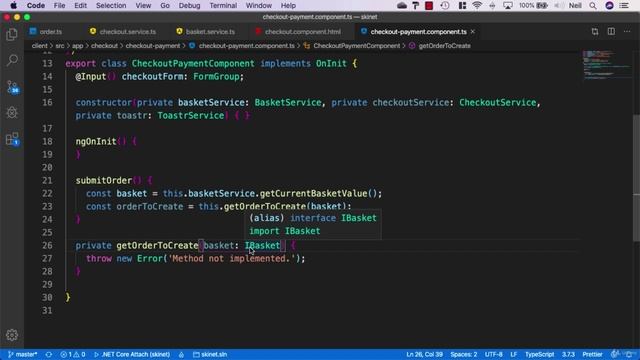Open the editor More Actions menu
640x360 pixels.
coord(627,32)
